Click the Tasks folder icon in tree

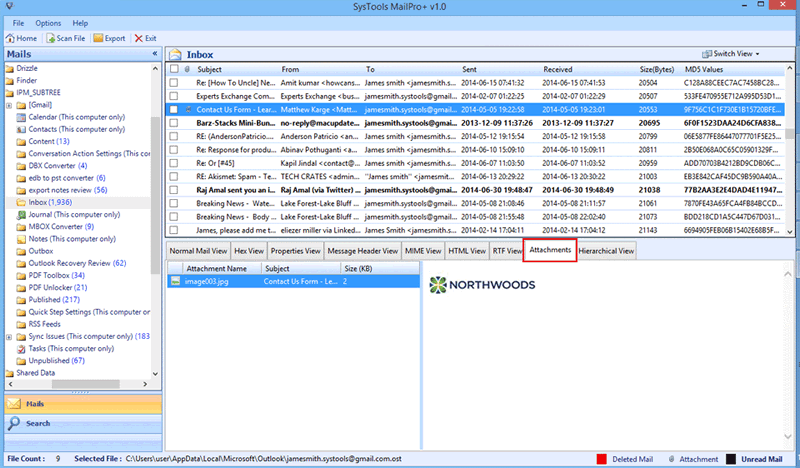tap(21, 349)
